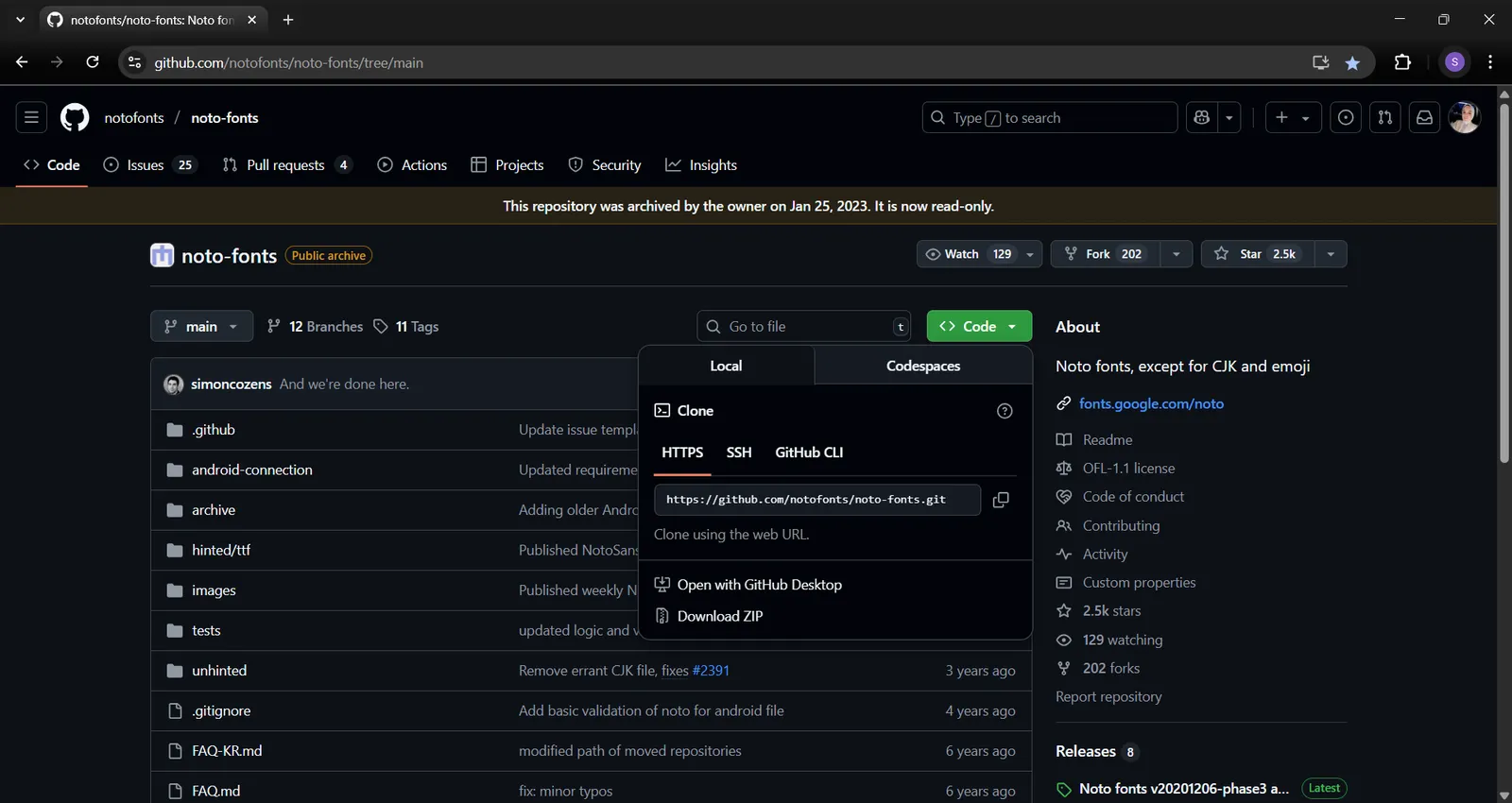This screenshot has height=803, width=1512.
Task: Open the create new plus dropdown
Action: 1293,117
